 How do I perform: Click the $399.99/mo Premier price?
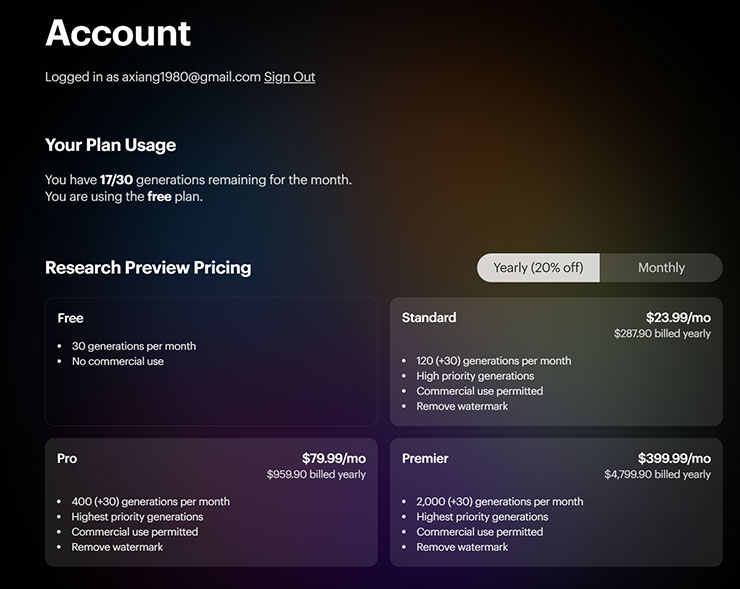click(674, 459)
